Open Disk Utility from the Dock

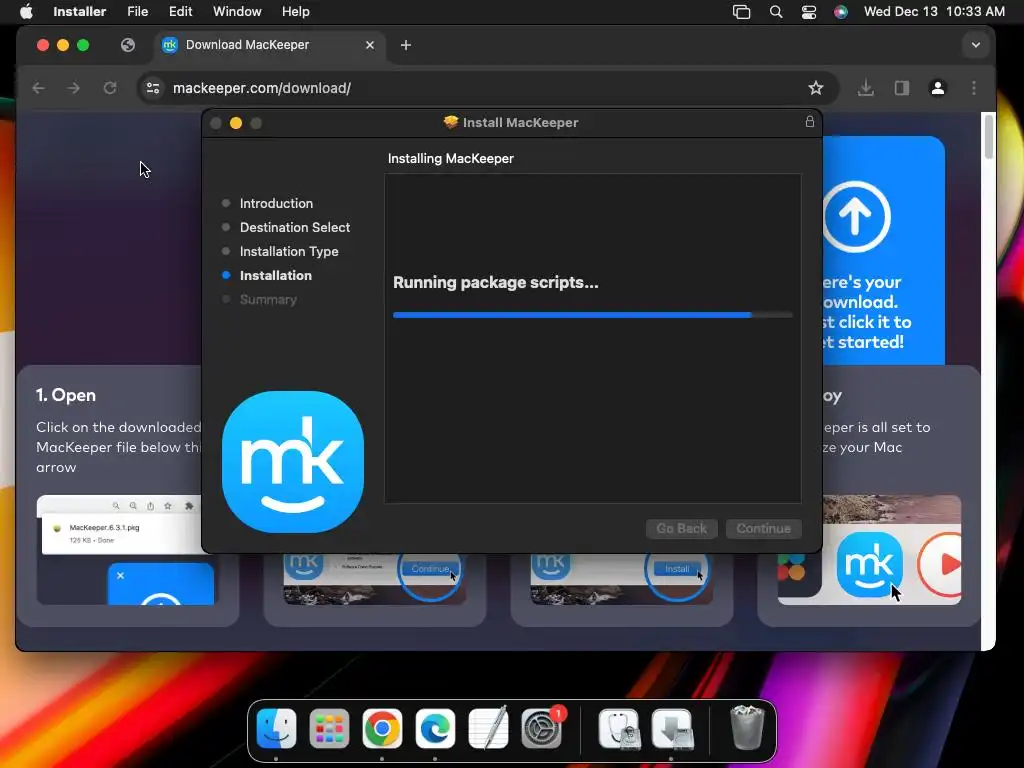(620, 728)
